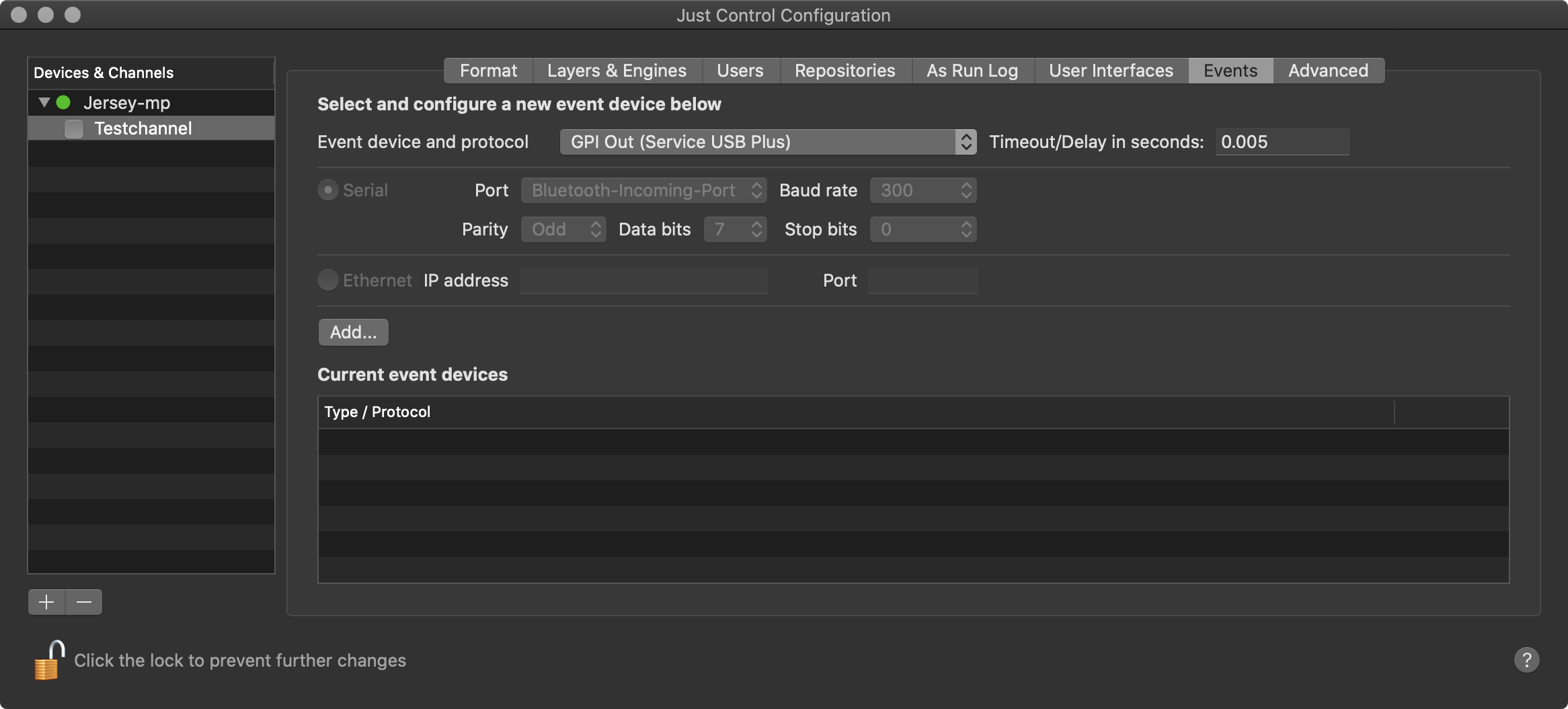1568x709 pixels.
Task: Open the Stop bits dropdown
Action: coord(923,229)
